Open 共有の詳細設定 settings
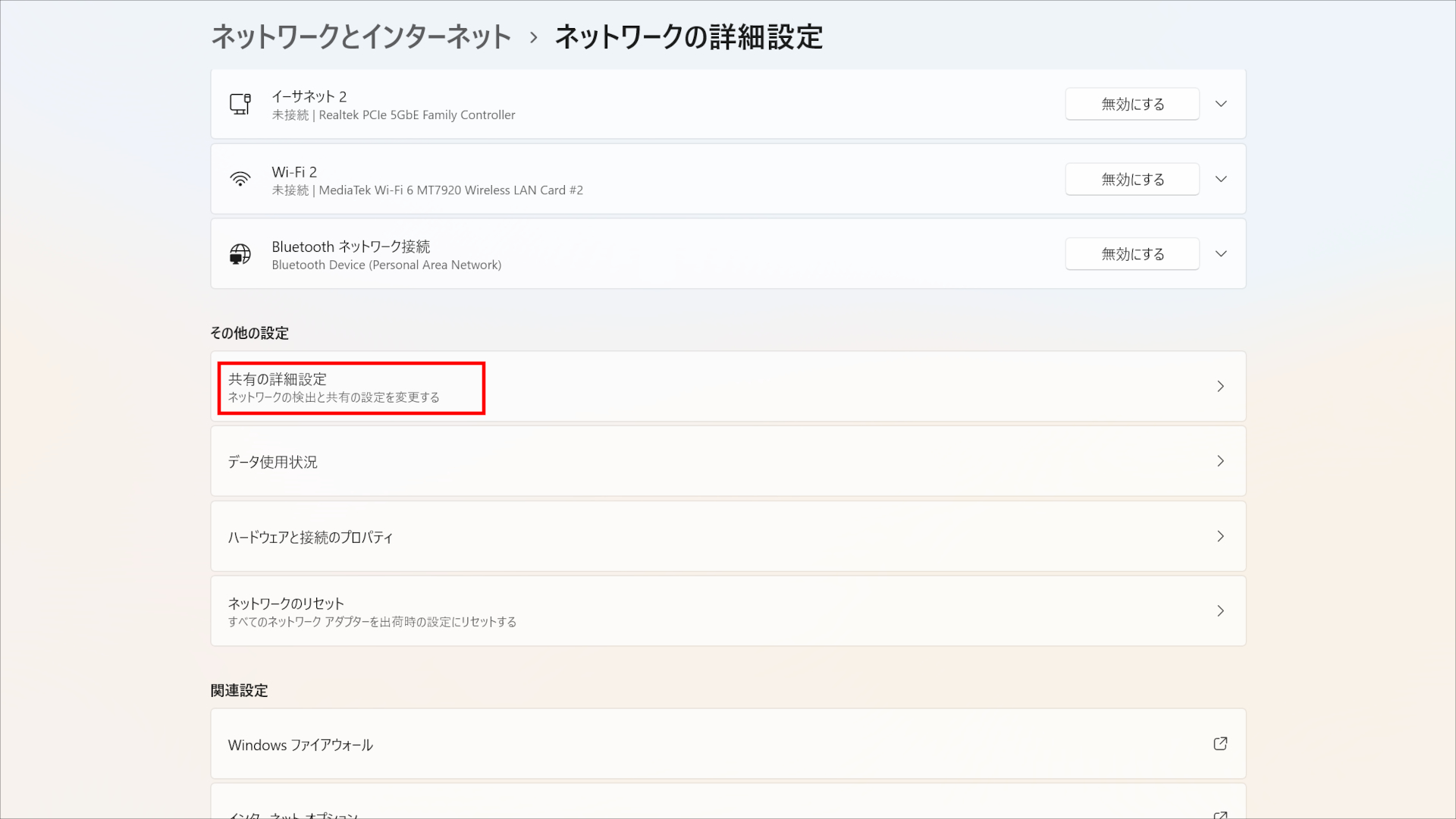 682,386
